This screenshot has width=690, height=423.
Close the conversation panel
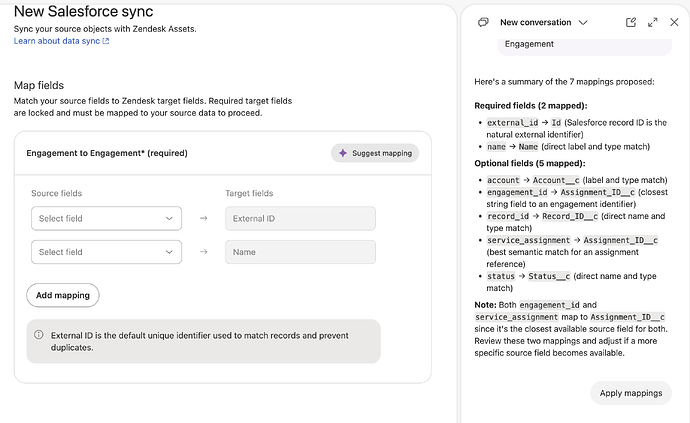point(674,22)
